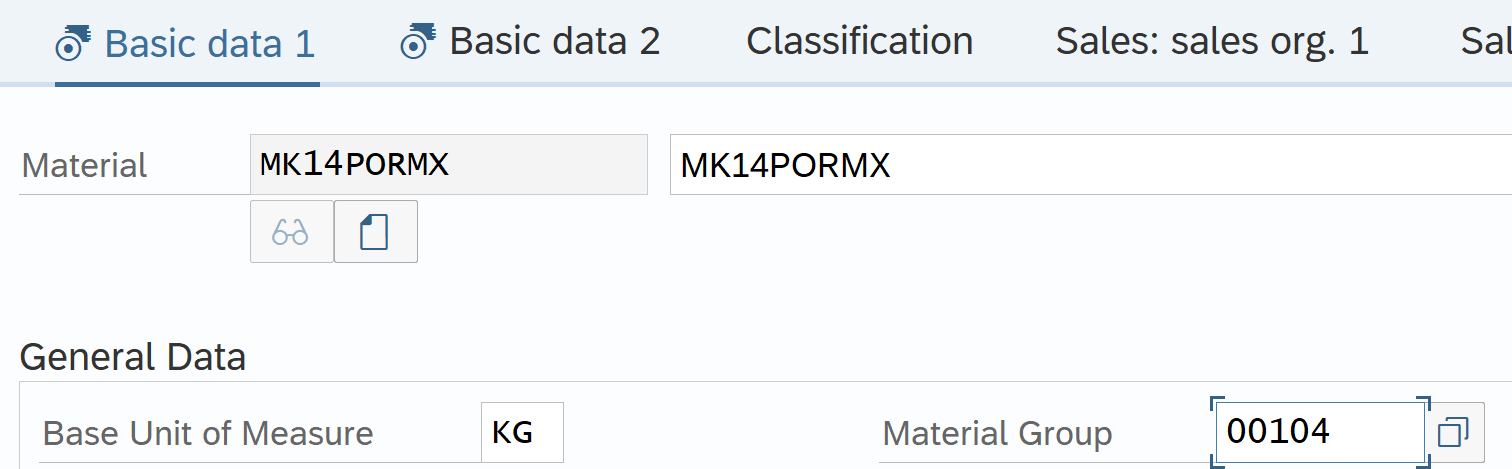Go to Sales: sales org. 1 tab
The image size is (1512, 469).
[x=1212, y=42]
